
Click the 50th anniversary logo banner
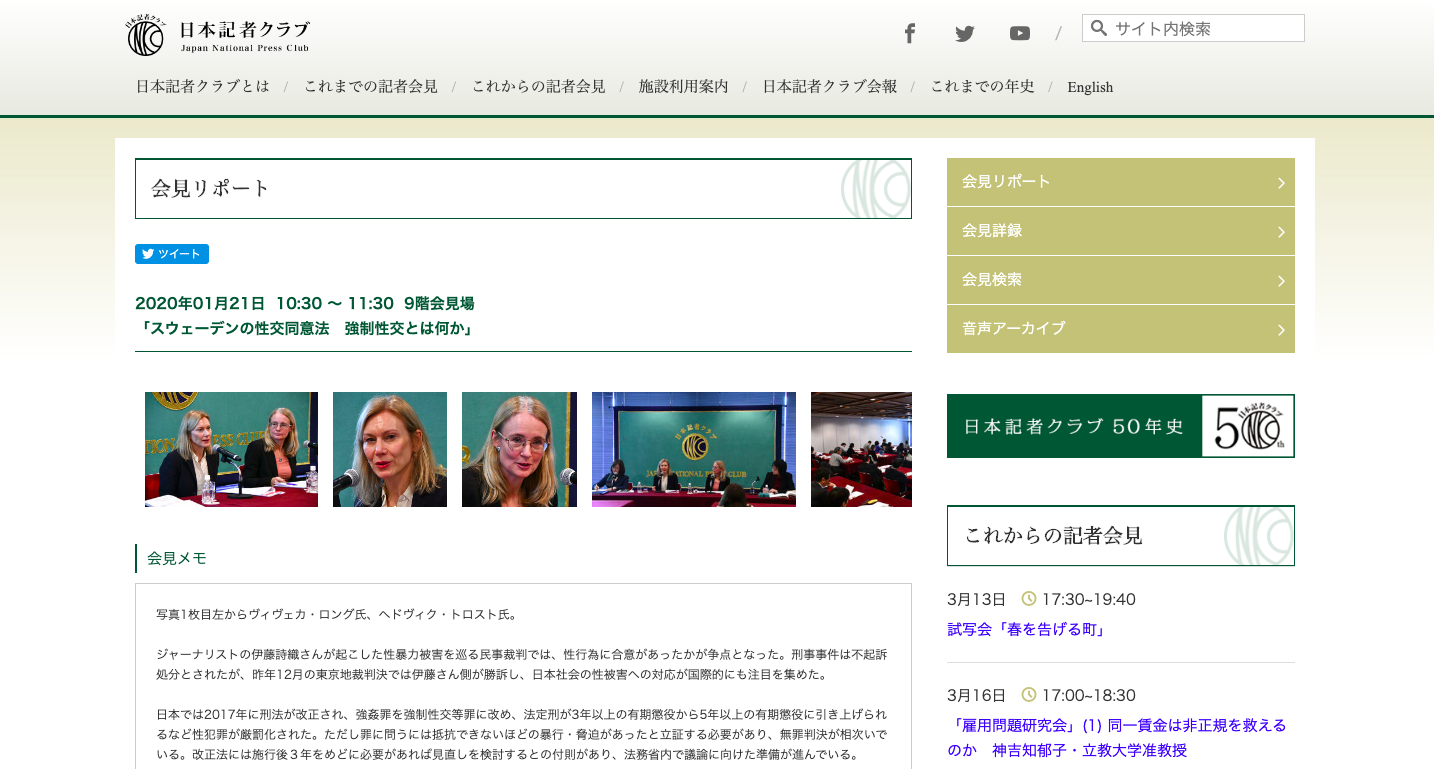tap(1120, 426)
